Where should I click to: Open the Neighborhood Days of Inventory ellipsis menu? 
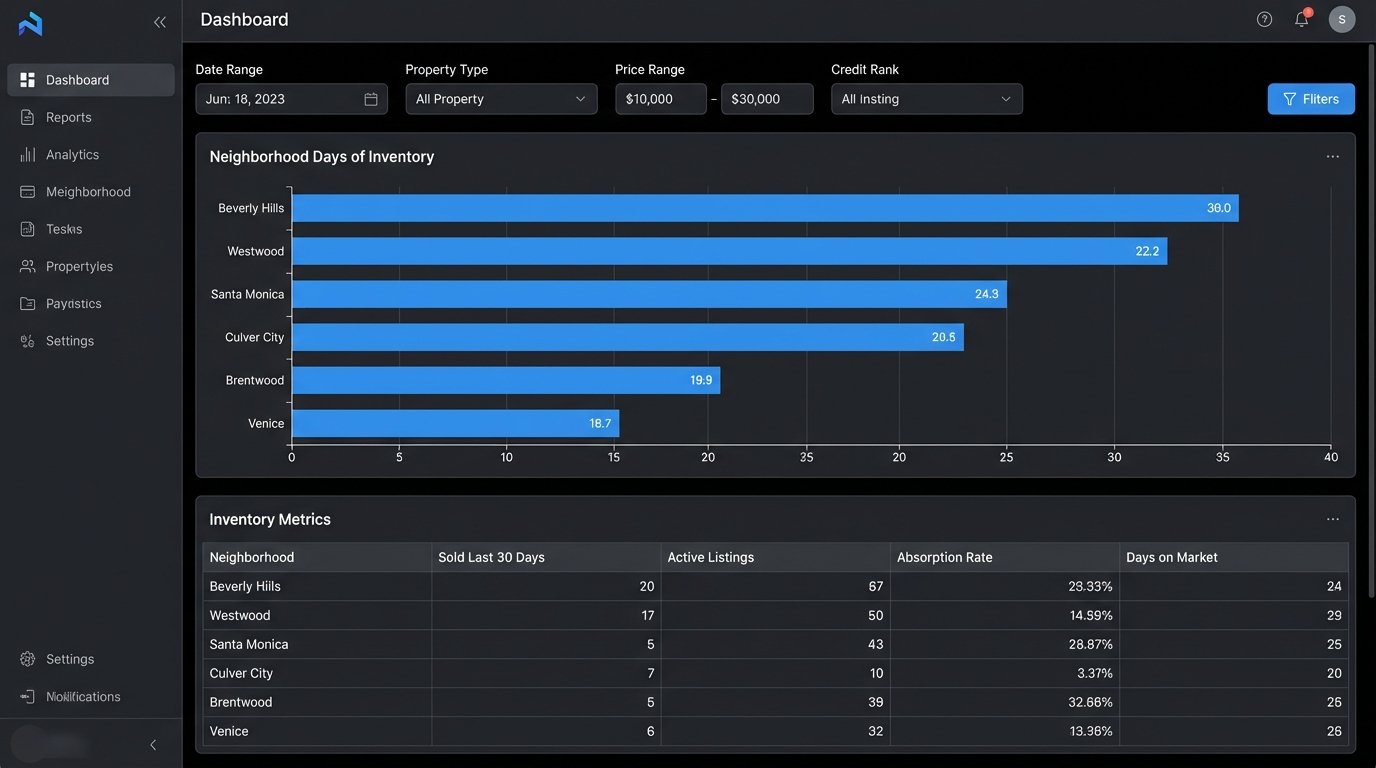coord(1331,156)
